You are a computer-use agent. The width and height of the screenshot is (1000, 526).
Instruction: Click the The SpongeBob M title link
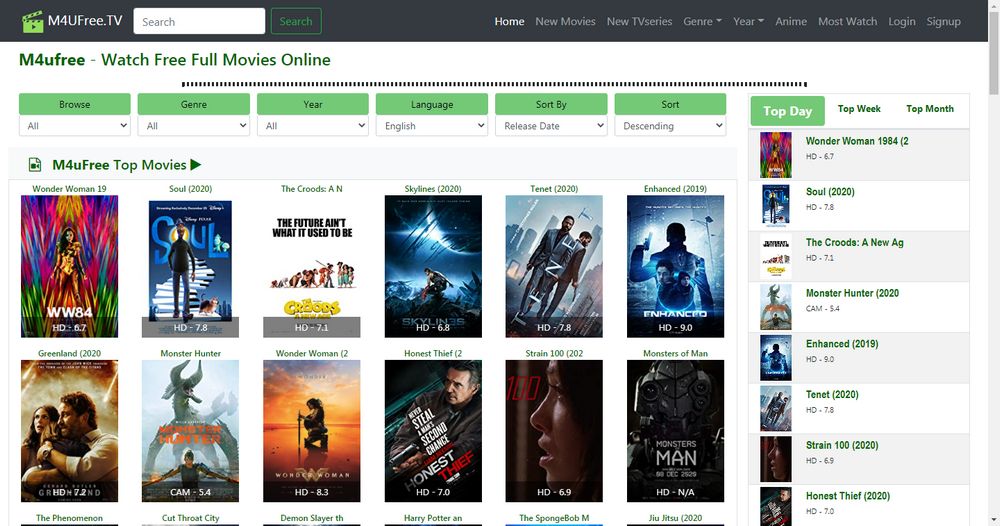click(554, 518)
